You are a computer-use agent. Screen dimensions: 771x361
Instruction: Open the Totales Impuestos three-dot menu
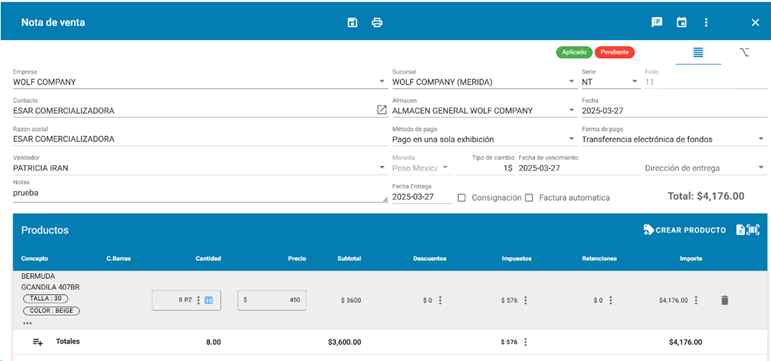pyautogui.click(x=525, y=342)
